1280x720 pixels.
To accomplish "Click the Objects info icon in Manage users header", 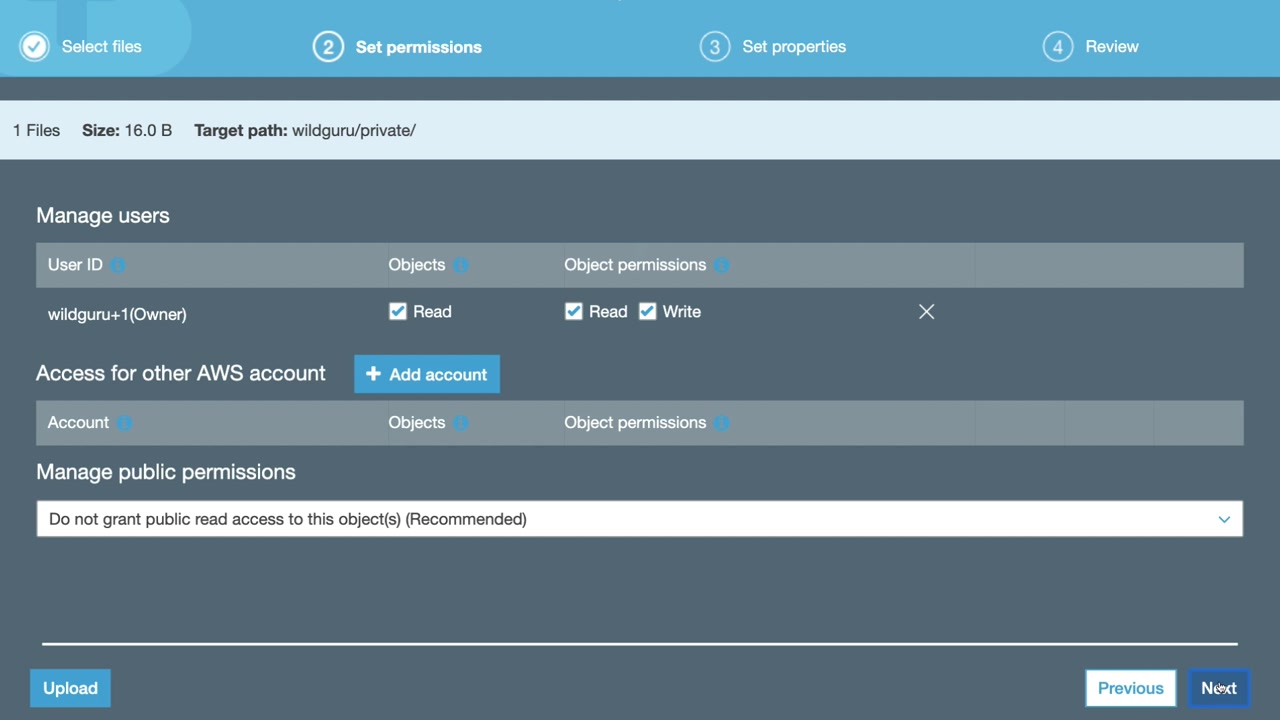I will [460, 265].
